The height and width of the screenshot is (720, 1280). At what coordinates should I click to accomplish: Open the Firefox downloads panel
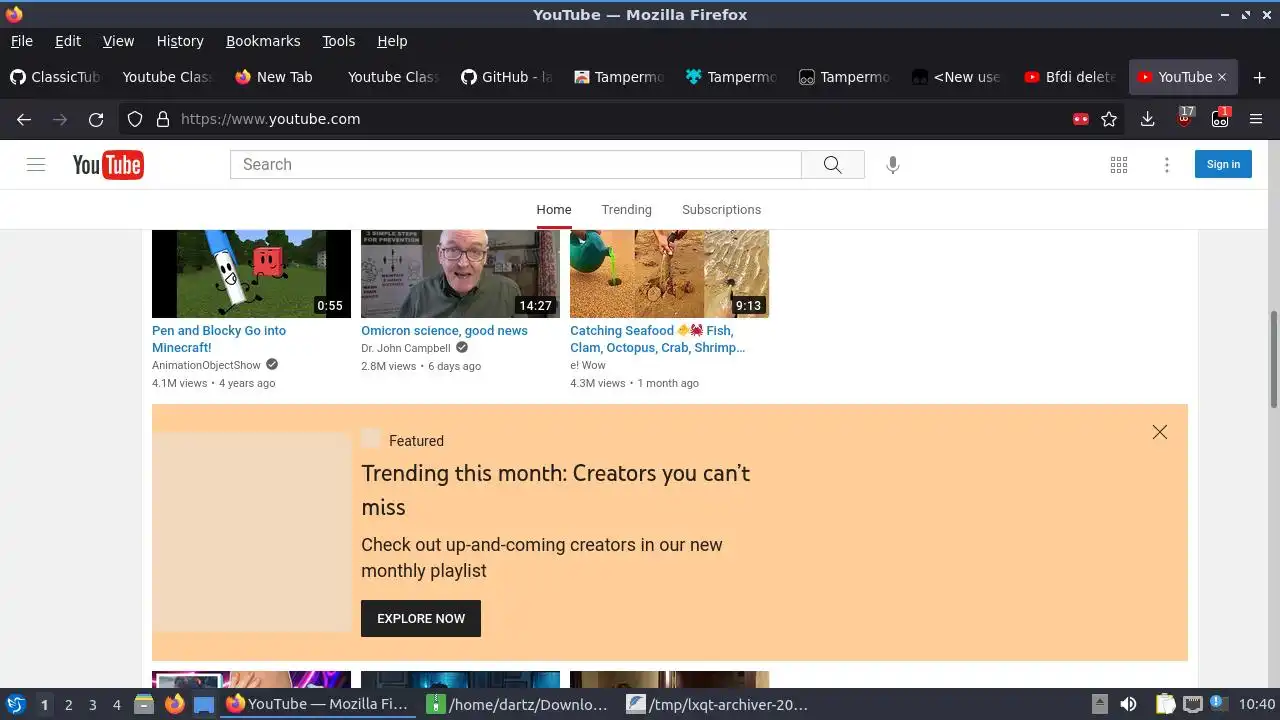pos(1147,119)
